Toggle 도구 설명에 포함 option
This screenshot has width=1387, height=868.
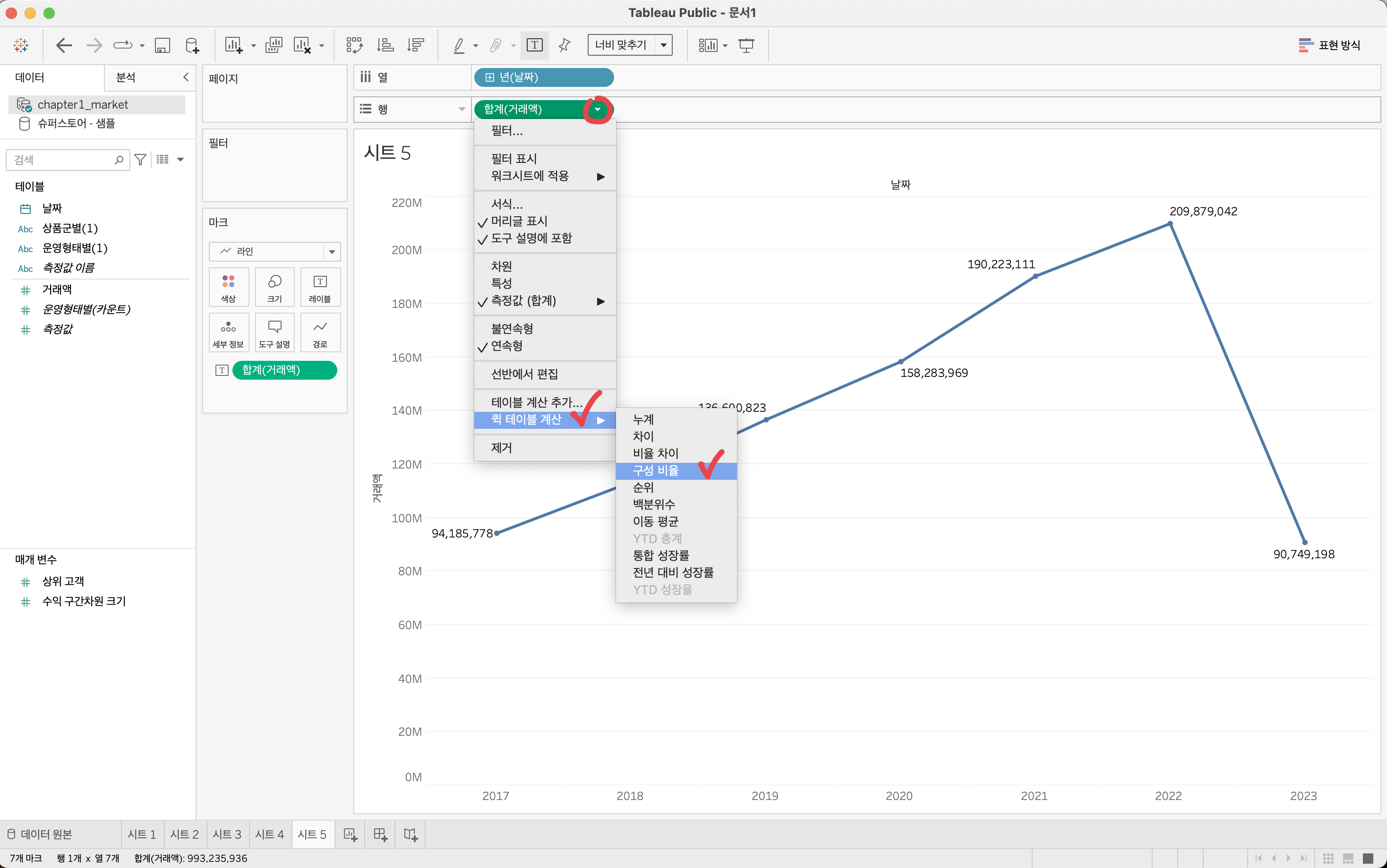[x=531, y=238]
